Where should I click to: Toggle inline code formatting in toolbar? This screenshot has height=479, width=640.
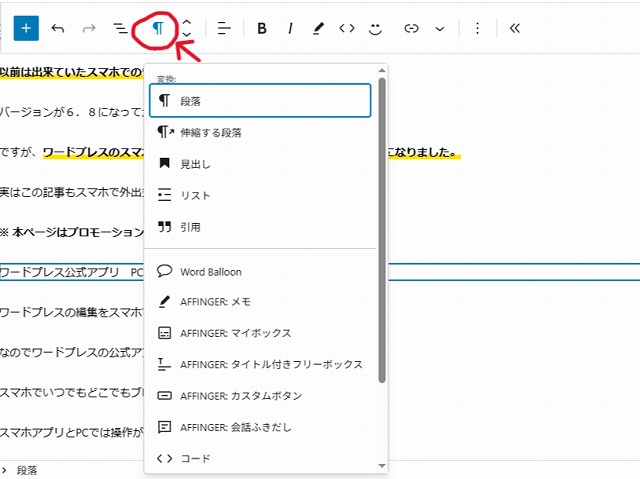point(347,29)
